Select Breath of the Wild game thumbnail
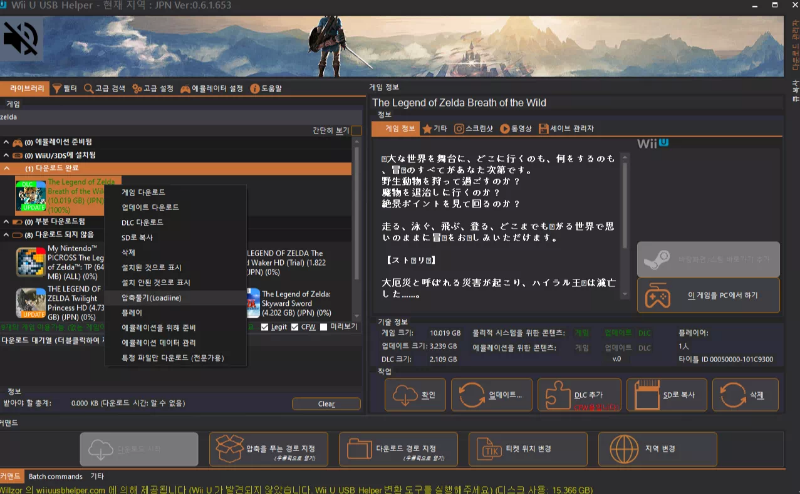Screen dimensions: 800x494 [31, 196]
